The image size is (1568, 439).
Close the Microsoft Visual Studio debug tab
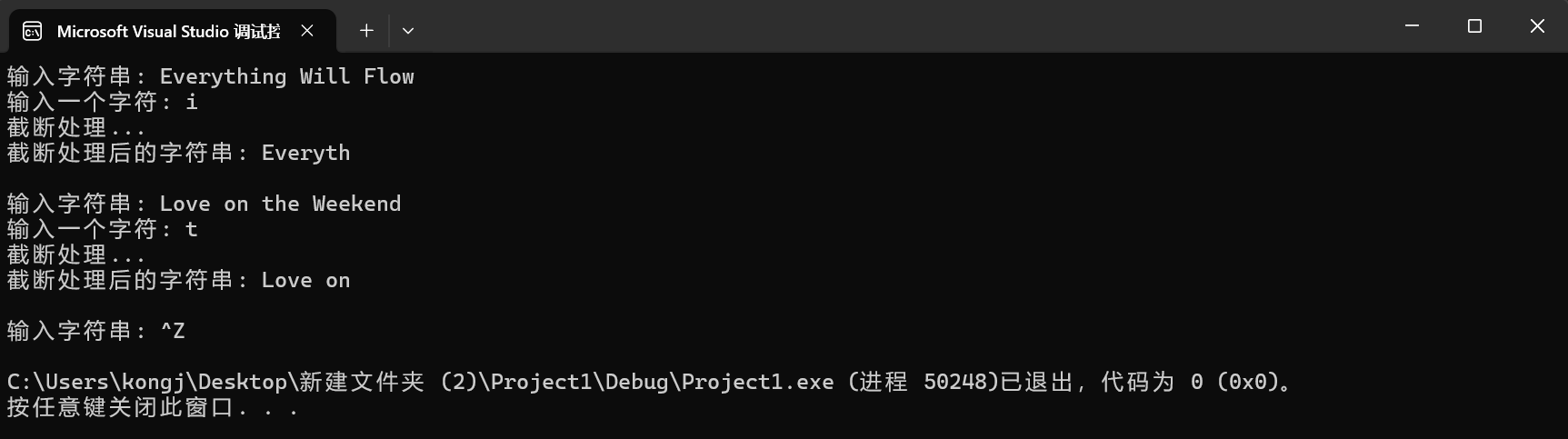click(307, 31)
